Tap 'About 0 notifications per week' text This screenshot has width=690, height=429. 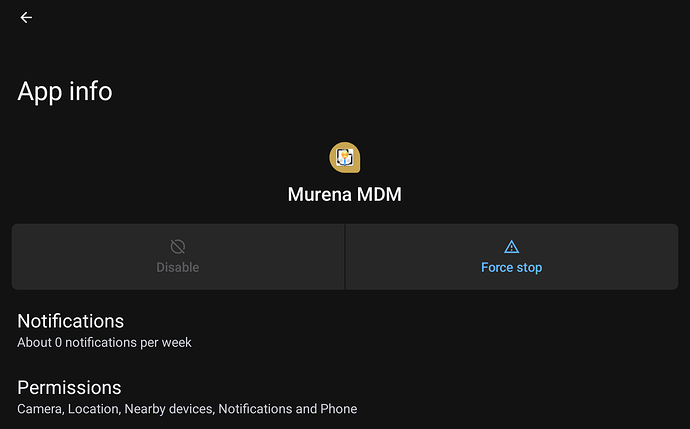click(104, 342)
